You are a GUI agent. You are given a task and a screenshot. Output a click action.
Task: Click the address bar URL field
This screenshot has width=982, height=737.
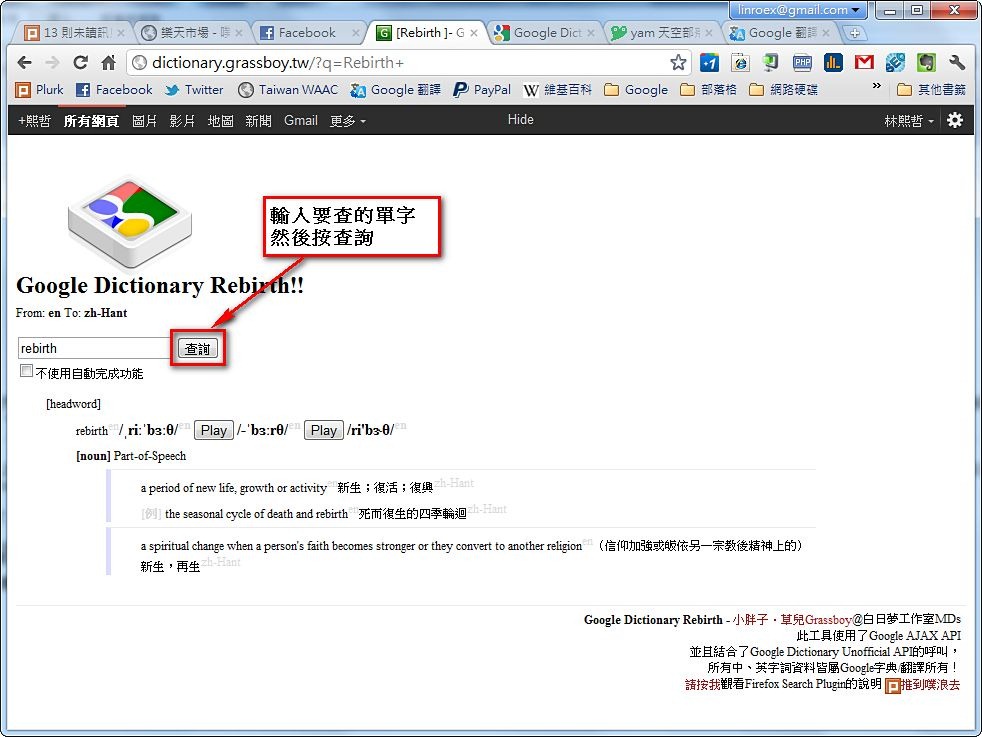407,63
